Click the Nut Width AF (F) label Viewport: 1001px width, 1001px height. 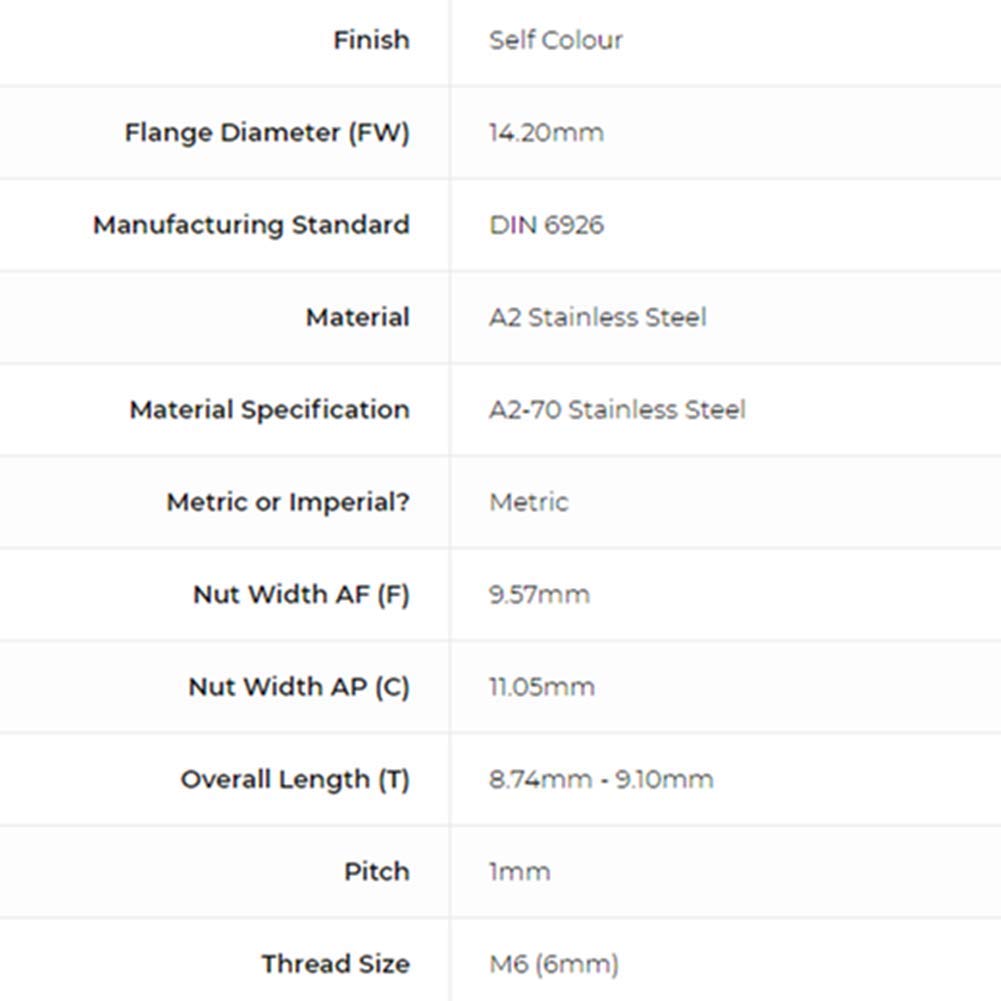click(x=301, y=595)
